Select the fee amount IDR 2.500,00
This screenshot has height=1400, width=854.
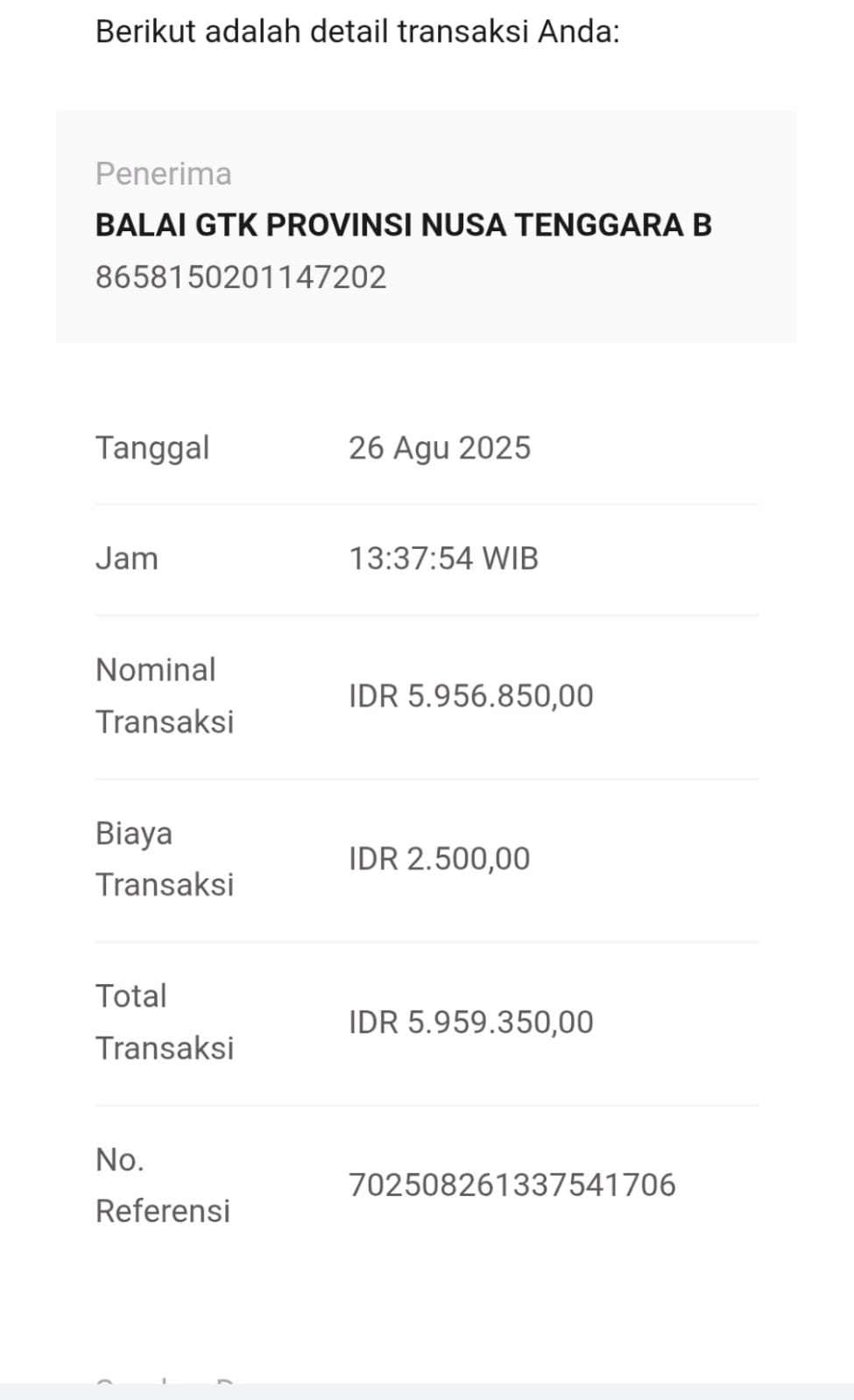[440, 859]
